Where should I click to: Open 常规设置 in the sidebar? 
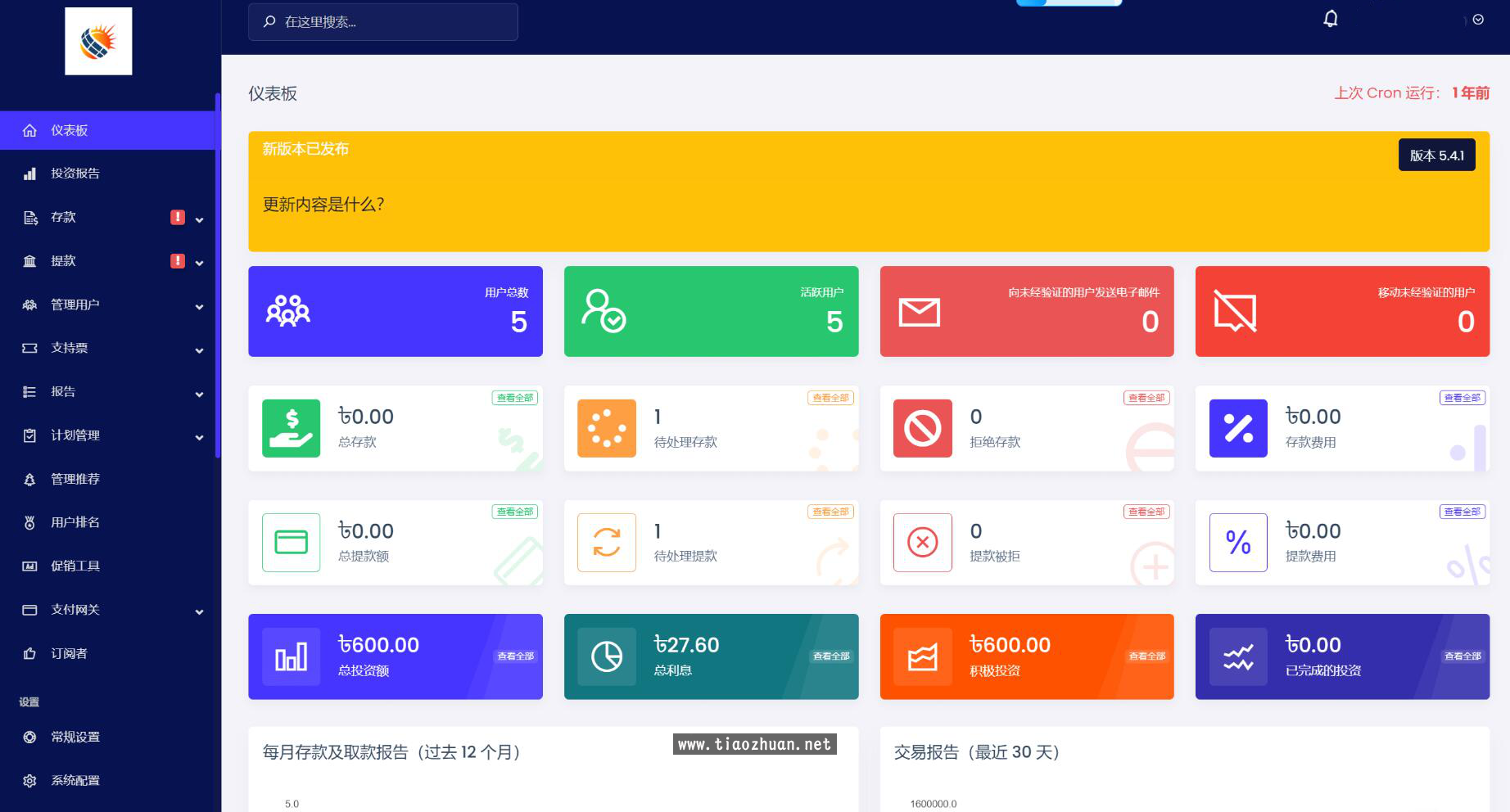pos(107,737)
